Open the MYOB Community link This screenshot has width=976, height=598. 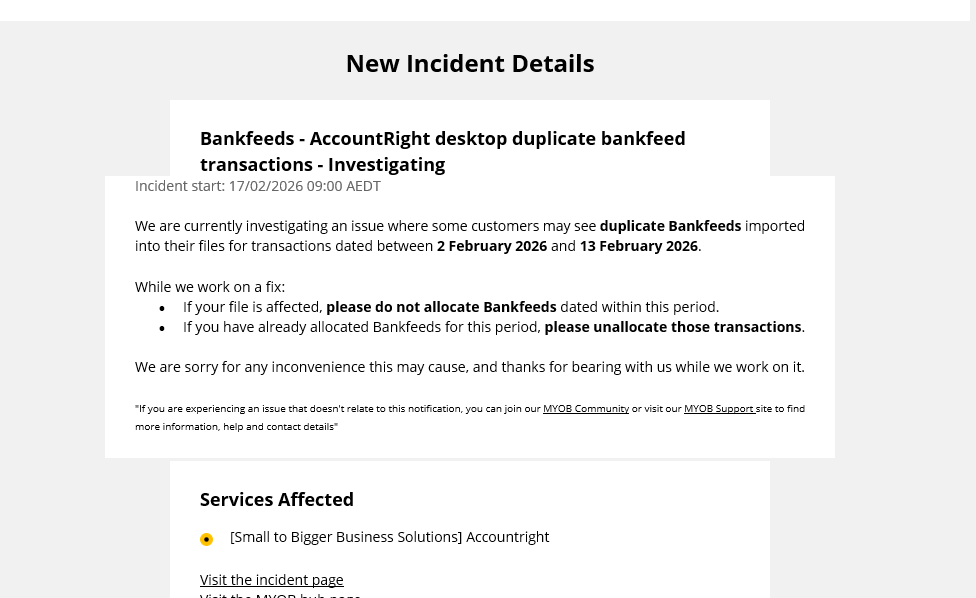point(586,408)
